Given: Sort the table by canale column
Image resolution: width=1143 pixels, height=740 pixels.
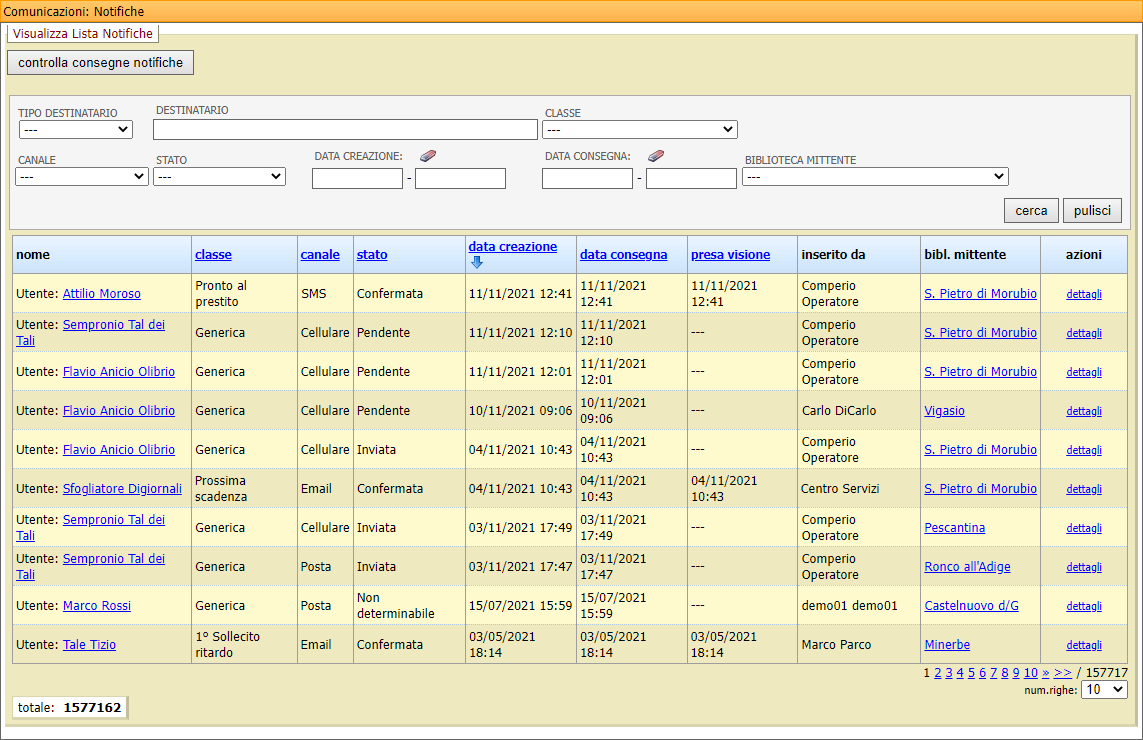Looking at the screenshot, I should coord(321,254).
